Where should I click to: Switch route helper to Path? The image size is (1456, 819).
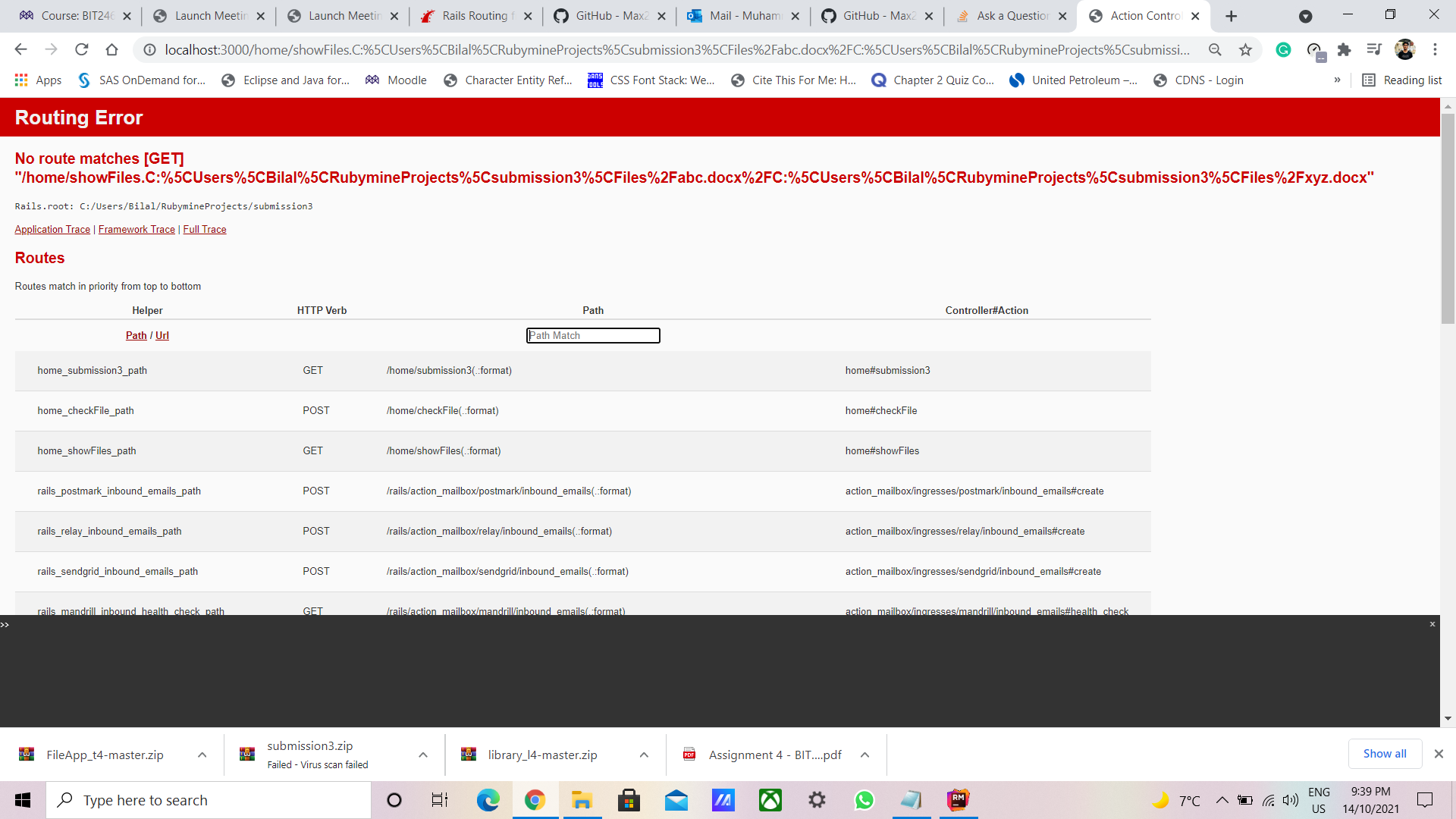(x=136, y=335)
